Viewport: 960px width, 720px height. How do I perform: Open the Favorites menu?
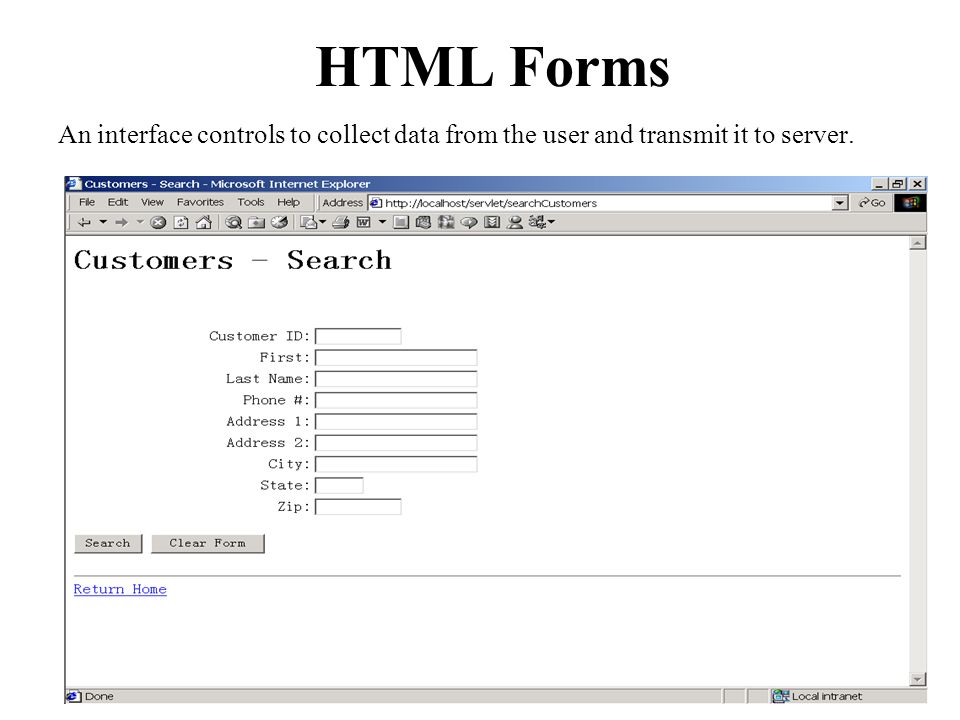click(200, 202)
